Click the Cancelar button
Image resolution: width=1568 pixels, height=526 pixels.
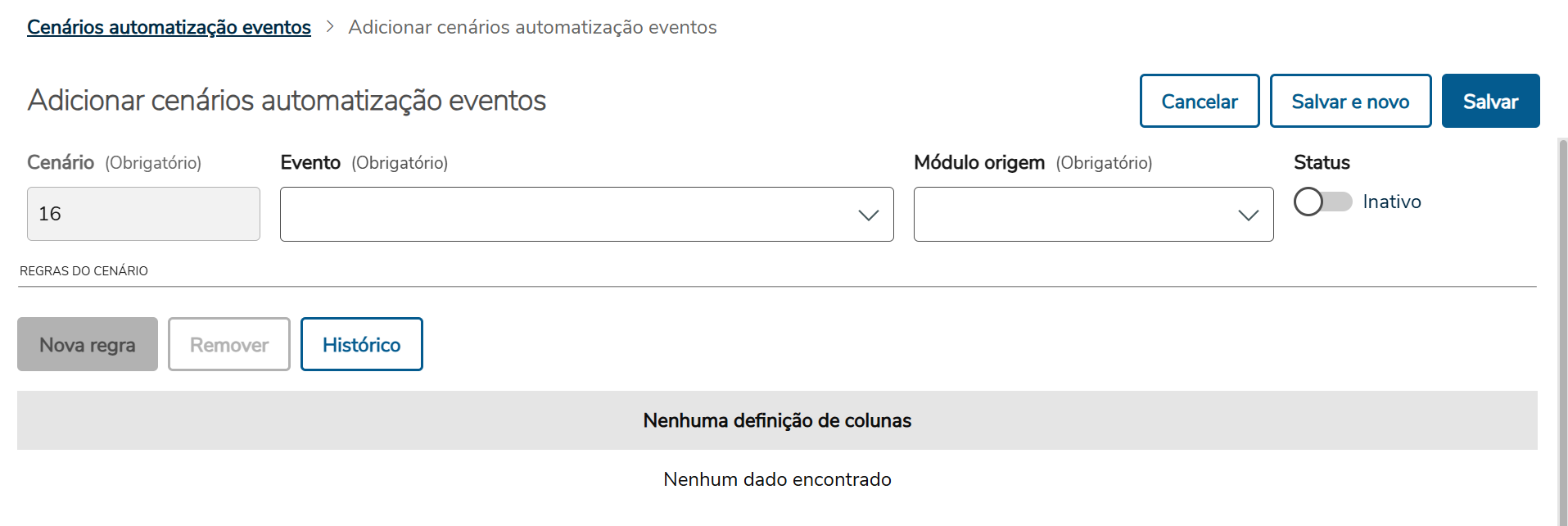(x=1199, y=101)
